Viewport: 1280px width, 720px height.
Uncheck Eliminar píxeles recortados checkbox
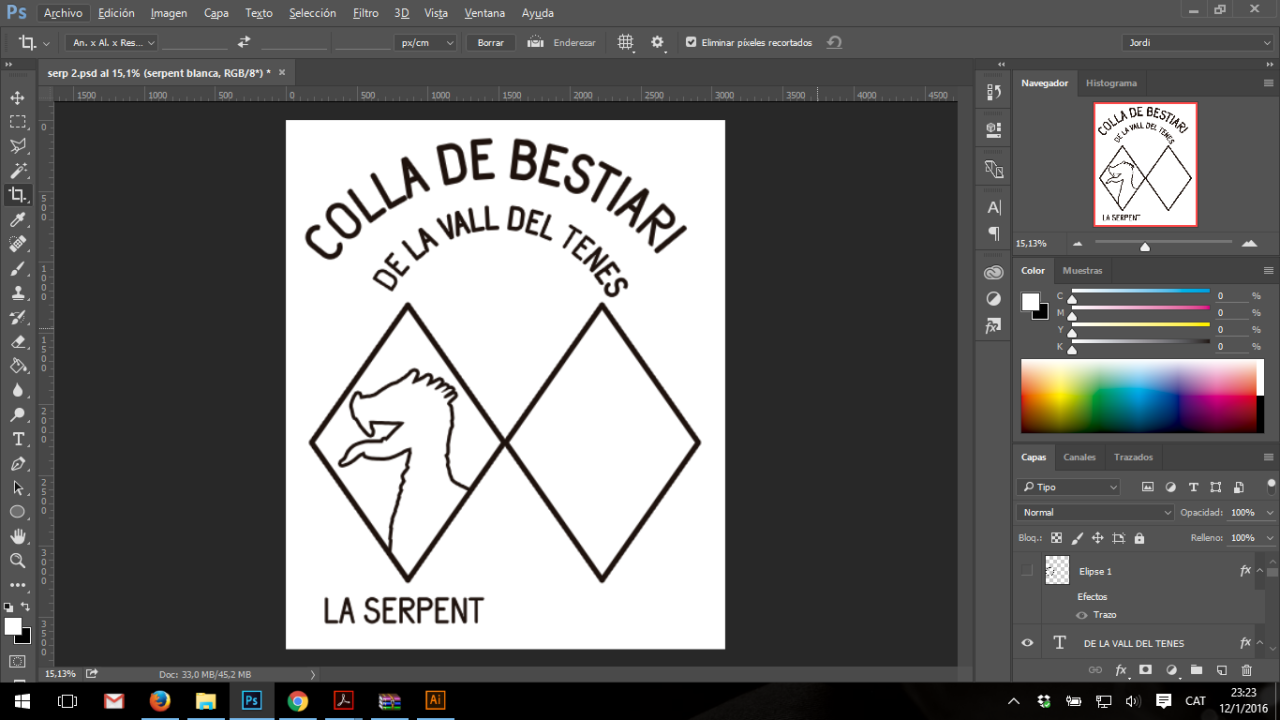tap(691, 43)
